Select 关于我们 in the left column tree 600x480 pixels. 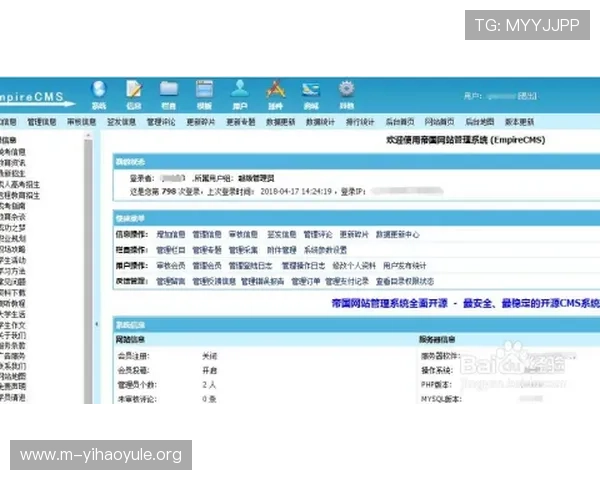[x=13, y=336]
